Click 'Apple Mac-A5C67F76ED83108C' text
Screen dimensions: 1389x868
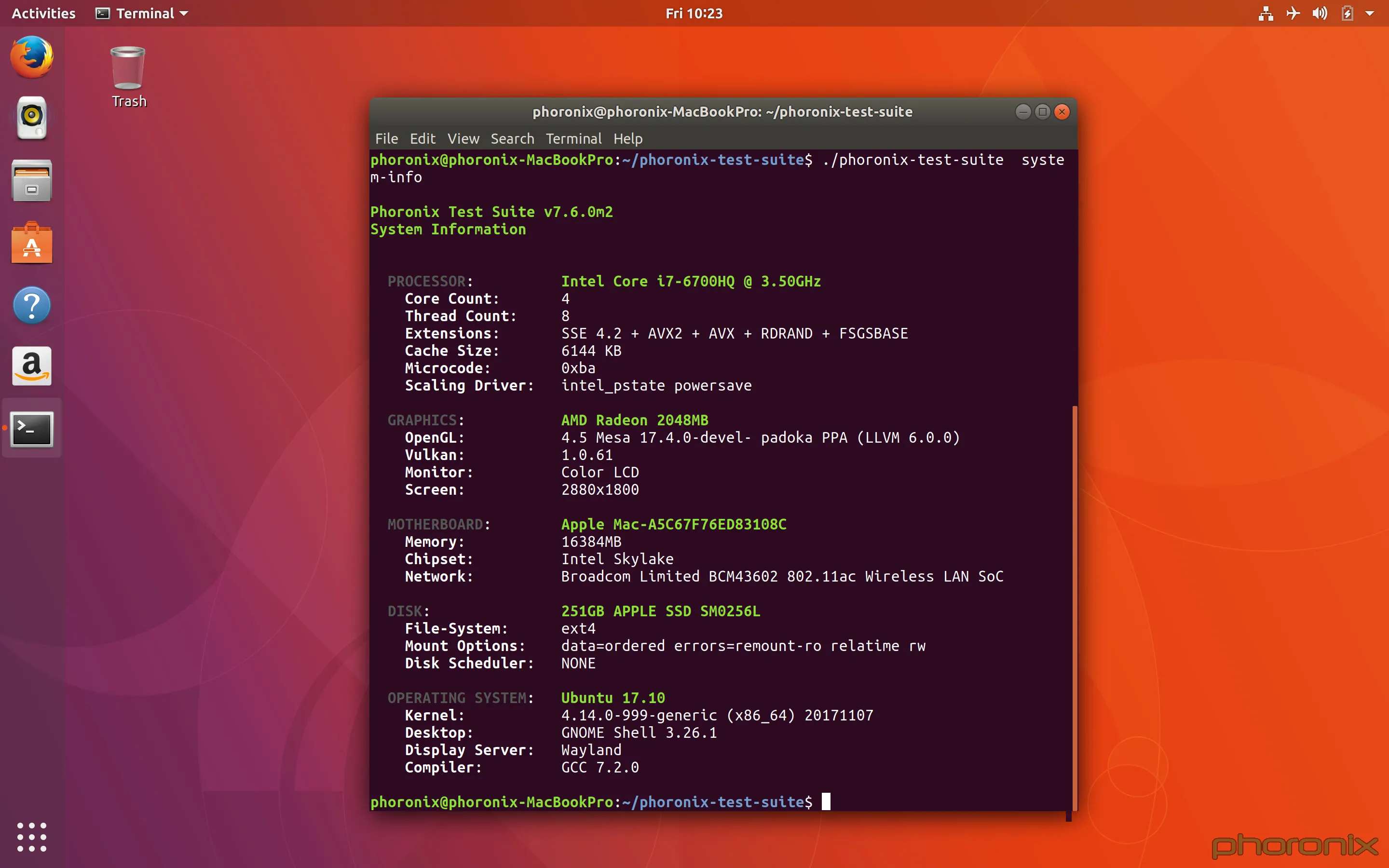pos(673,524)
